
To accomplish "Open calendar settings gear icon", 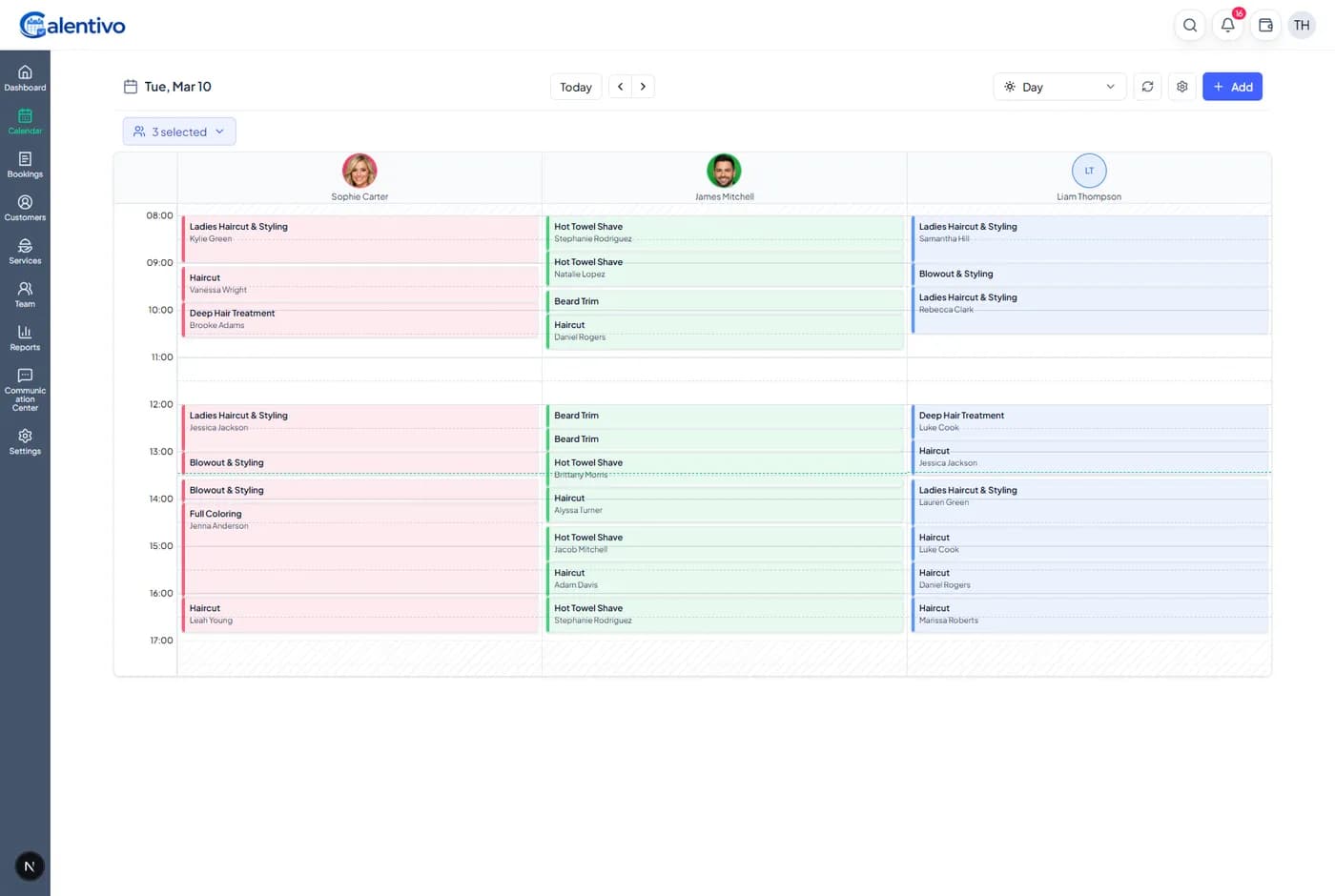I will [x=1181, y=87].
